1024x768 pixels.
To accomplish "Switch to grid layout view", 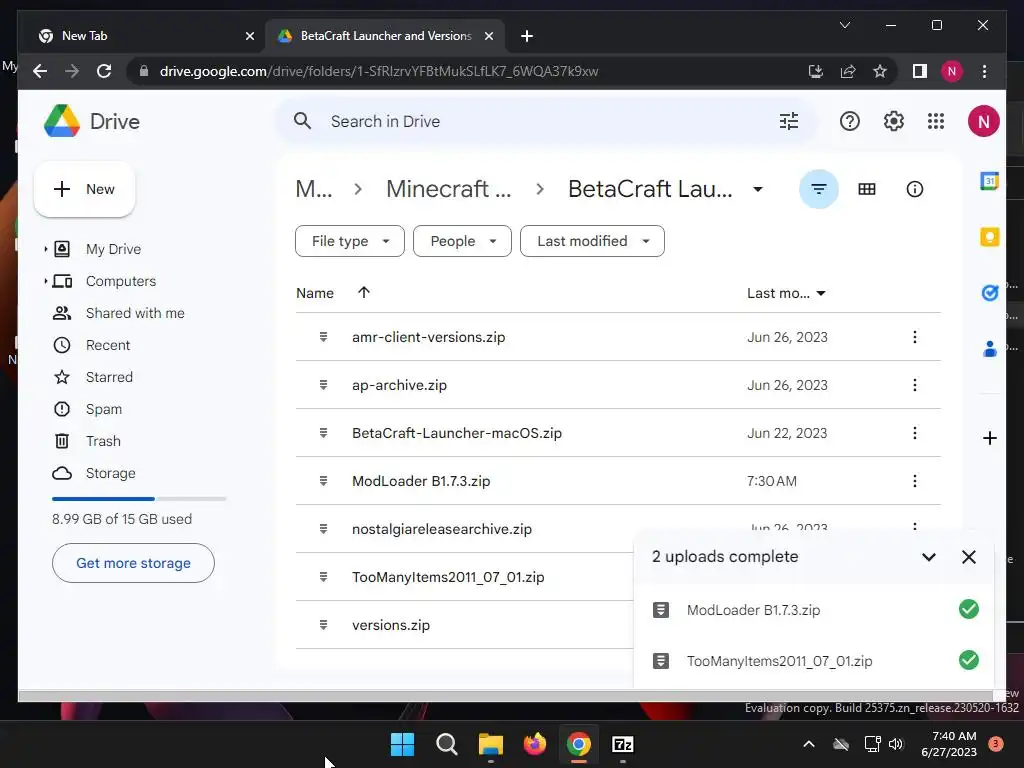I will [x=867, y=189].
